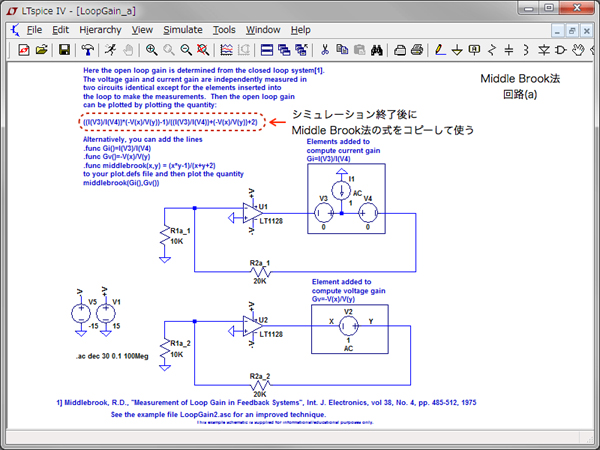Open the Window menu
The width and height of the screenshot is (600, 450).
(263, 30)
